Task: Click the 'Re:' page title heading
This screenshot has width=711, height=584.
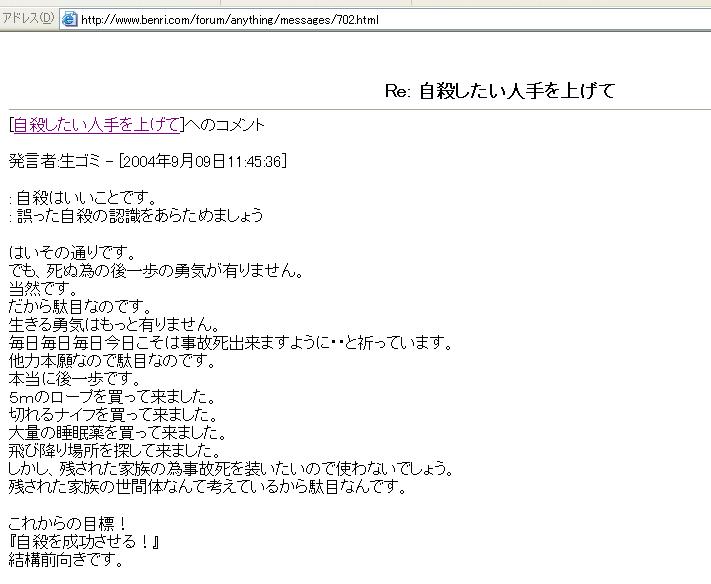Action: click(x=500, y=91)
